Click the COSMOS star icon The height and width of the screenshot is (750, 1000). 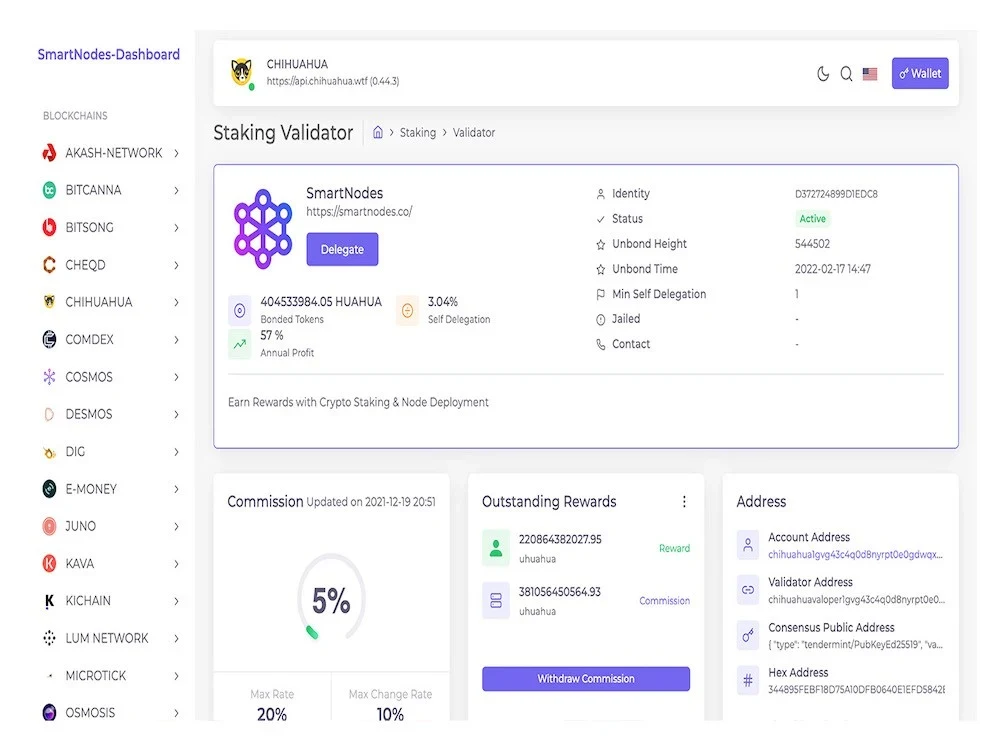pos(49,377)
